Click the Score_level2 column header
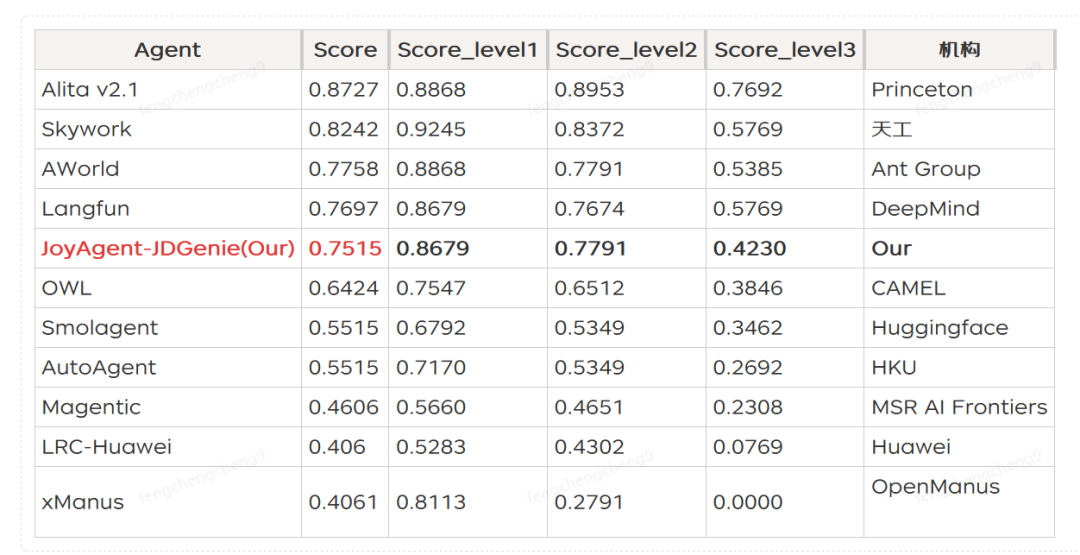Image resolution: width=1080 pixels, height=555 pixels. click(x=626, y=50)
